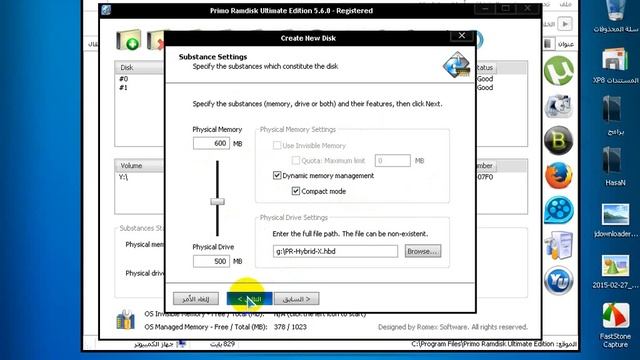640x360 pixels.
Task: Click the Browse... button
Action: 423,251
